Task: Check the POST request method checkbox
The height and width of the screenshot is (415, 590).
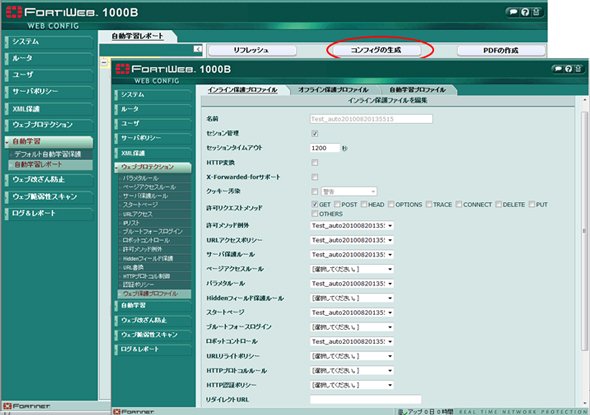Action: click(337, 204)
